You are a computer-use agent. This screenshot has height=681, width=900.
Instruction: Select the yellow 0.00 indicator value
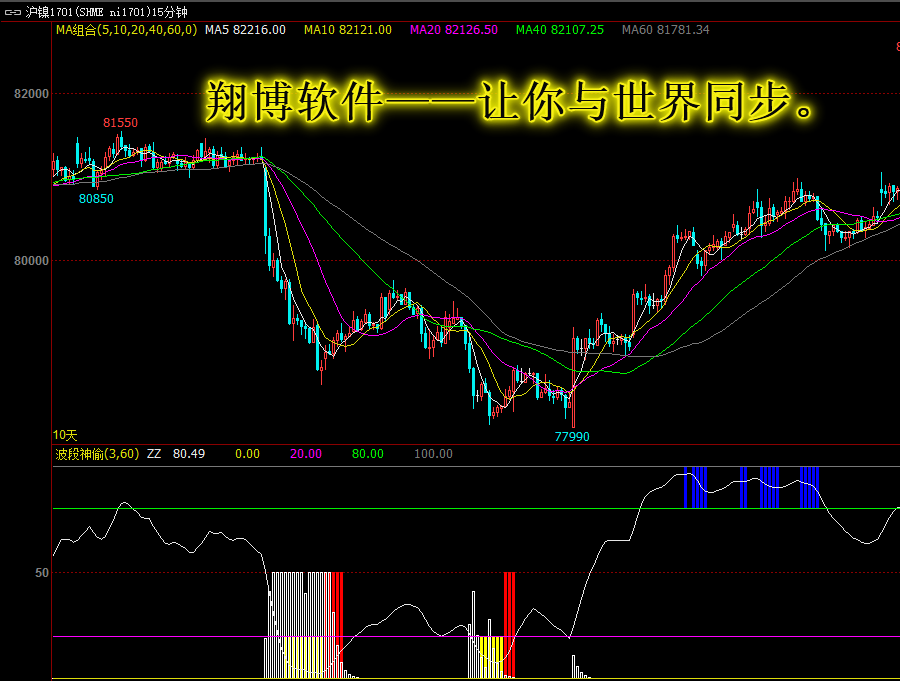point(247,454)
